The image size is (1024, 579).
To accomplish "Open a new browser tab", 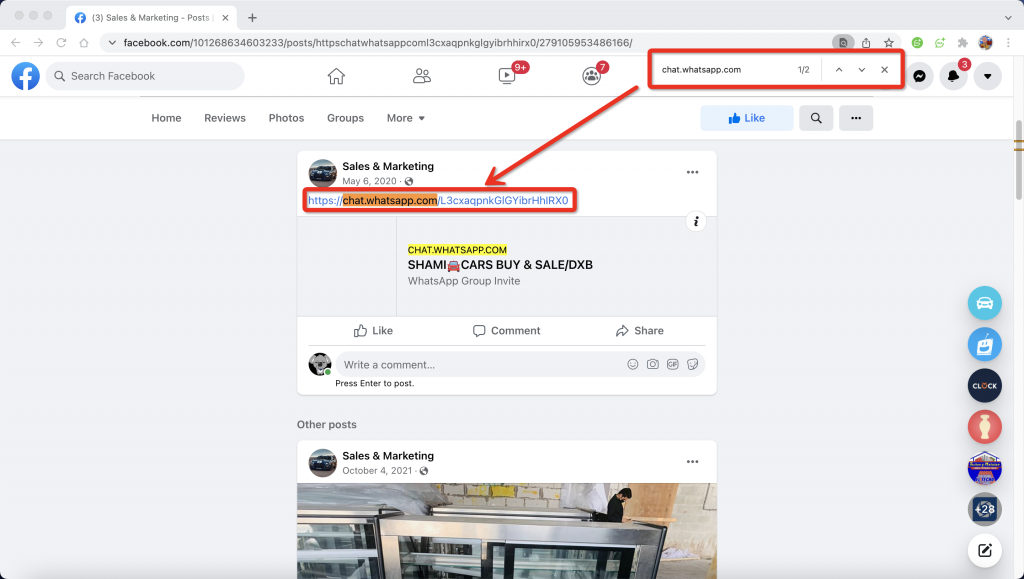I will click(x=252, y=18).
